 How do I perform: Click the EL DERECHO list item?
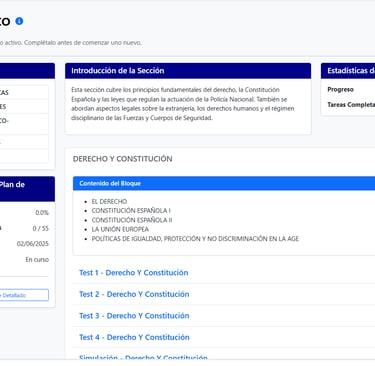[109, 202]
